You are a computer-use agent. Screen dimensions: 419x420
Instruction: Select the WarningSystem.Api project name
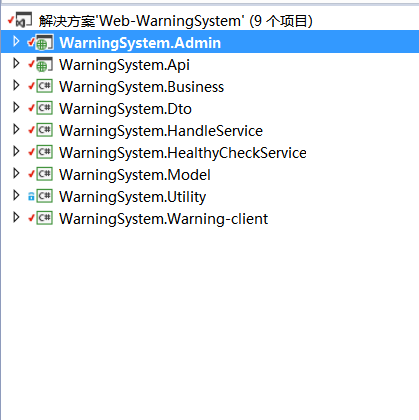[x=124, y=65]
